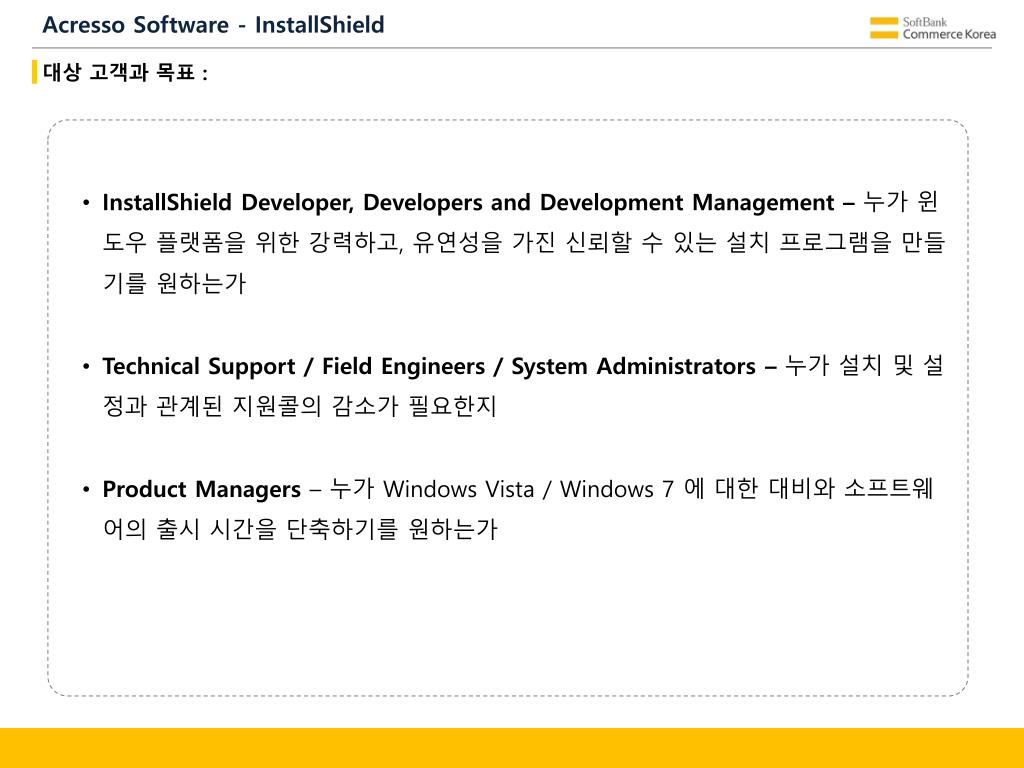Click the bold text Technical Support / Field Engineers / System Administrators
The height and width of the screenshot is (768, 1024).
click(429, 366)
